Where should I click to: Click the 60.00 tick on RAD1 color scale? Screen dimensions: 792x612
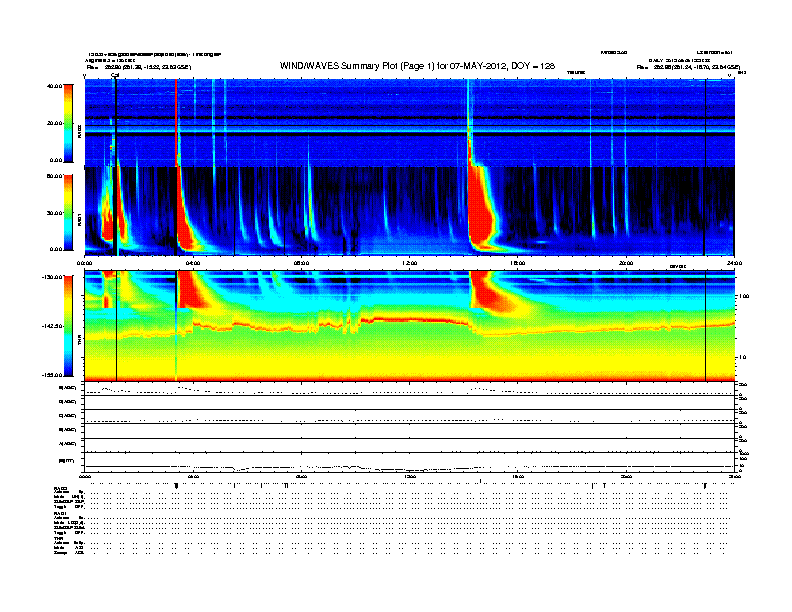pos(54,176)
